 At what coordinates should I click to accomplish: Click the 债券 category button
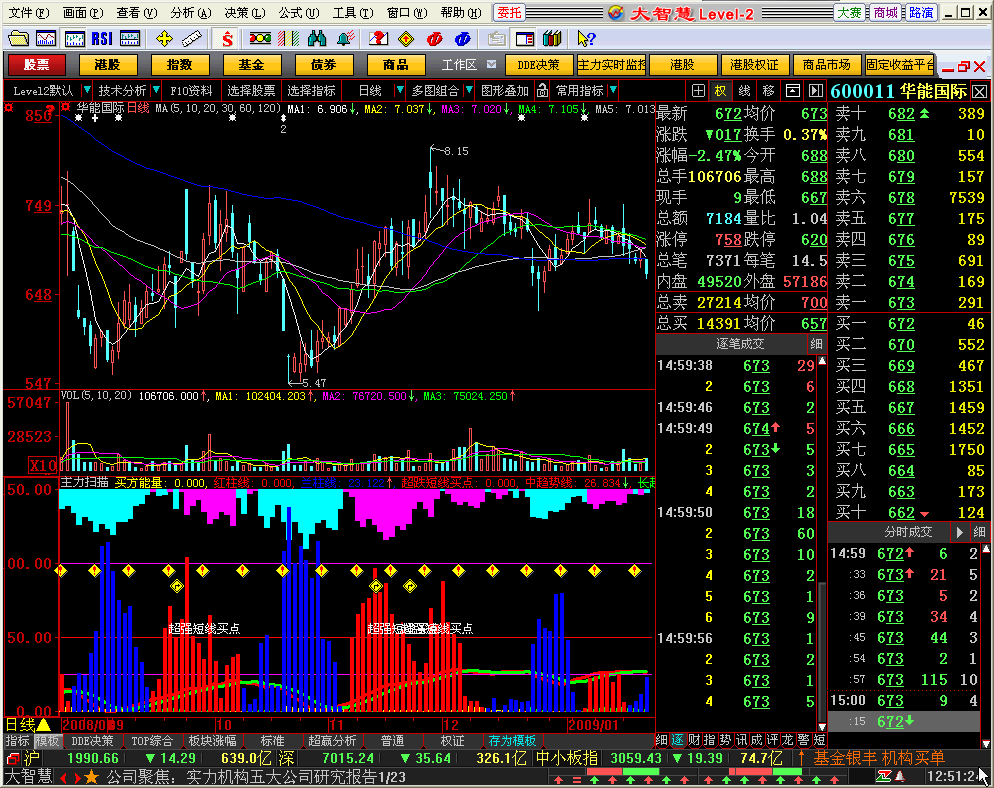click(x=323, y=65)
